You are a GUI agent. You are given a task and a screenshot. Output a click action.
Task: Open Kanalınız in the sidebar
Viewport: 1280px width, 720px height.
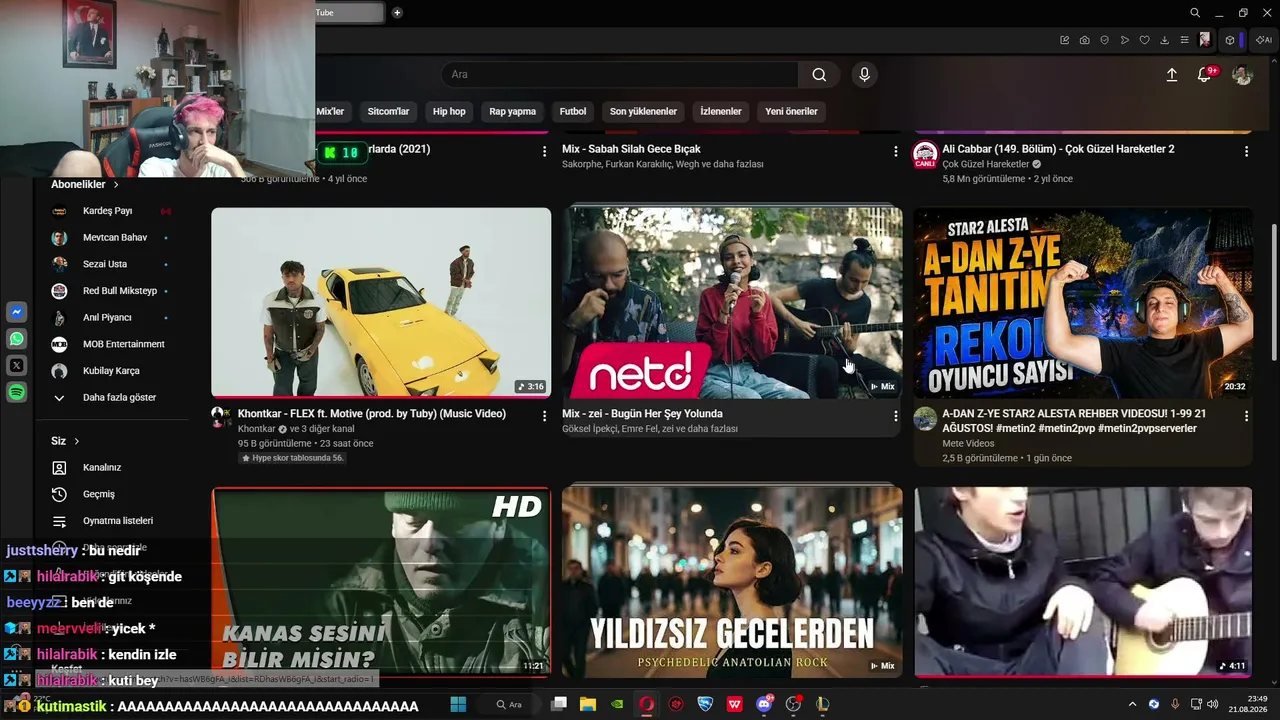point(100,468)
